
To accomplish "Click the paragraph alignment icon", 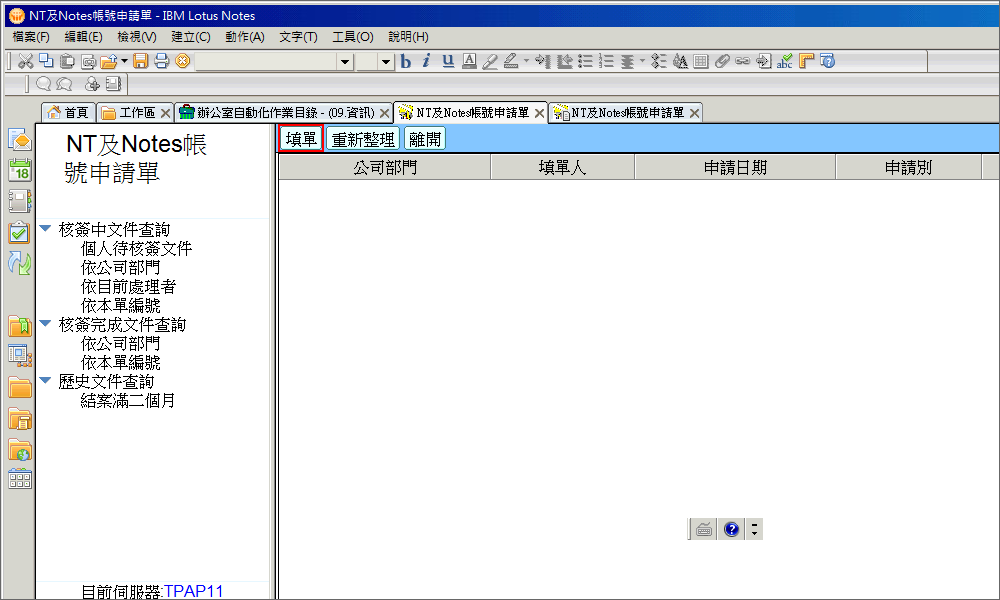I will 628,61.
